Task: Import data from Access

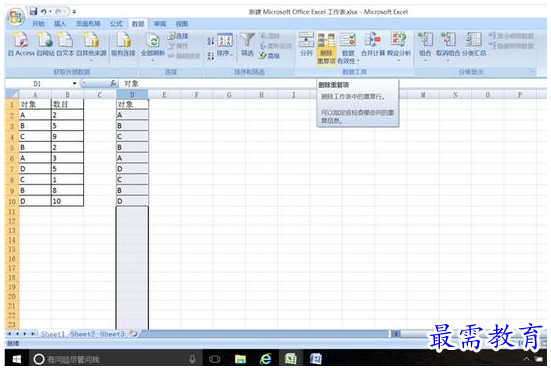Action: [x=21, y=44]
